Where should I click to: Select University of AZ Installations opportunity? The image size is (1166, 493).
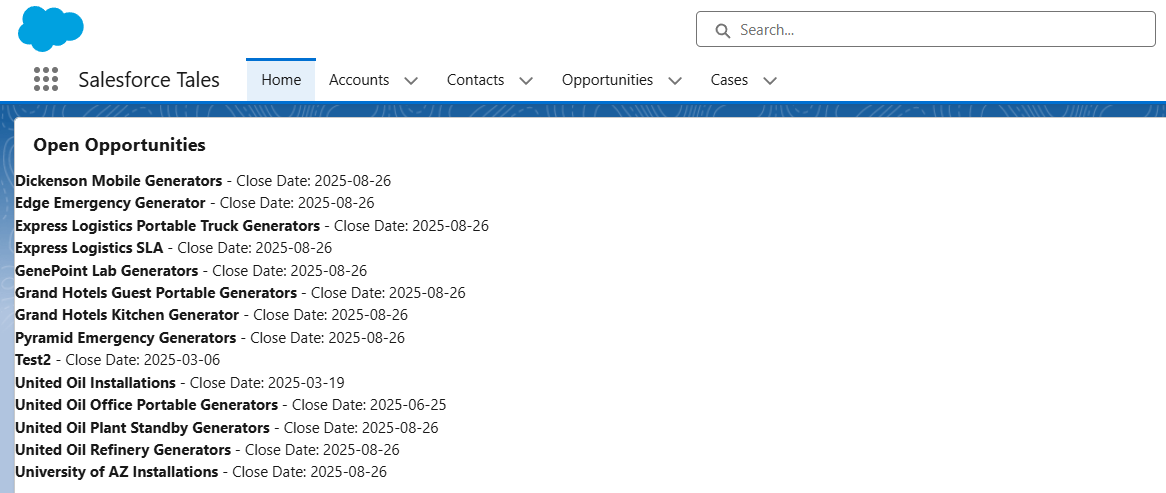(117, 472)
